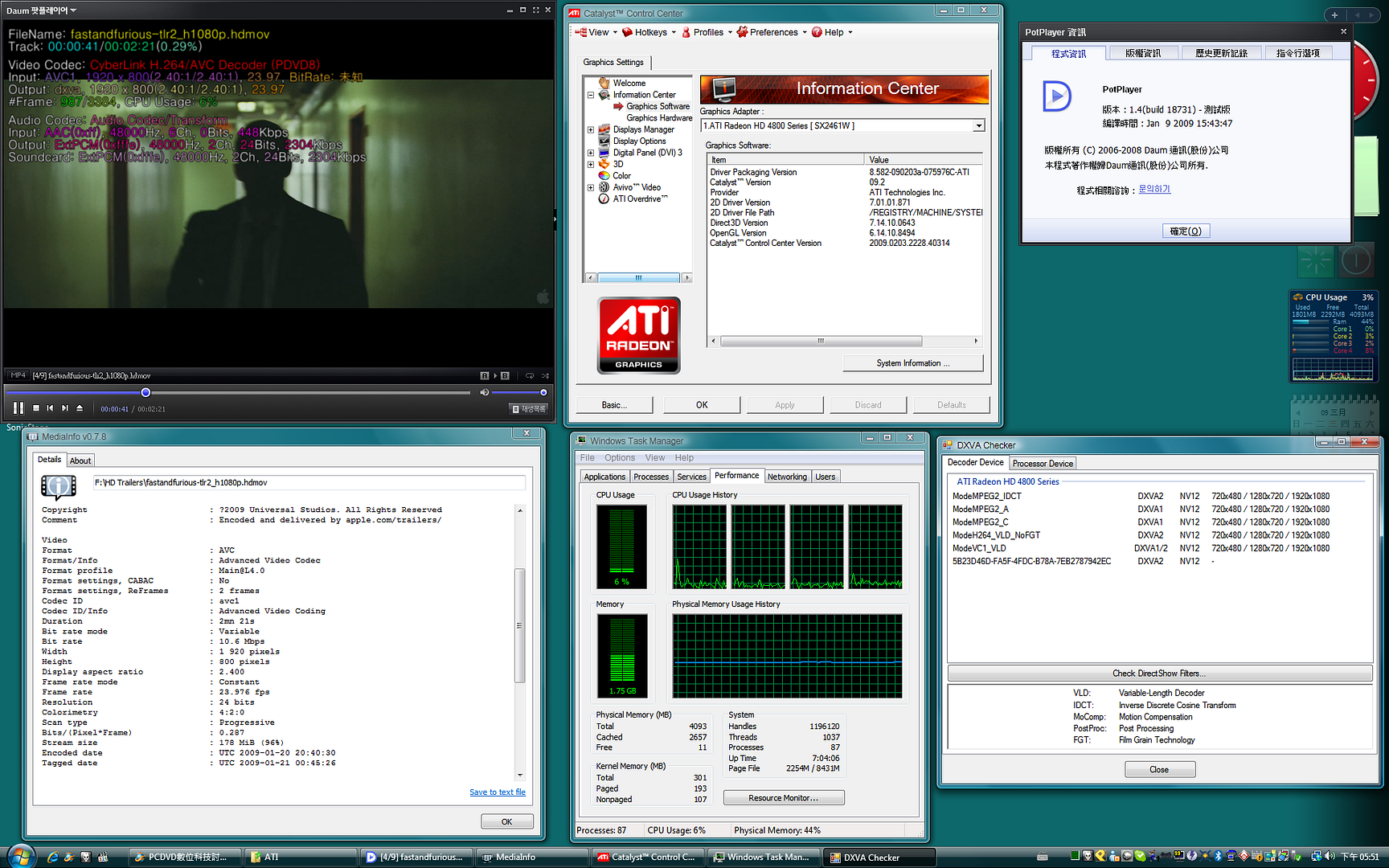Click the PotPlayer seek bar handle
Image resolution: width=1389 pixels, height=868 pixels.
145,392
